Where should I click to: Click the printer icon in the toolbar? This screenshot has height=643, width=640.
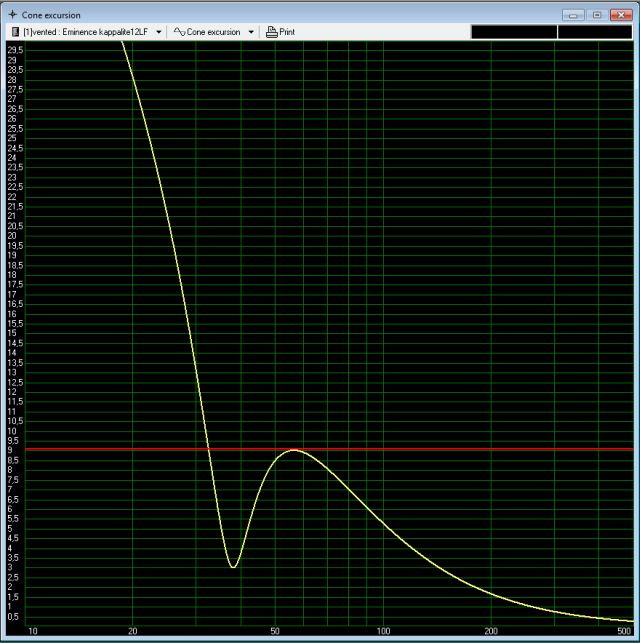pyautogui.click(x=270, y=32)
